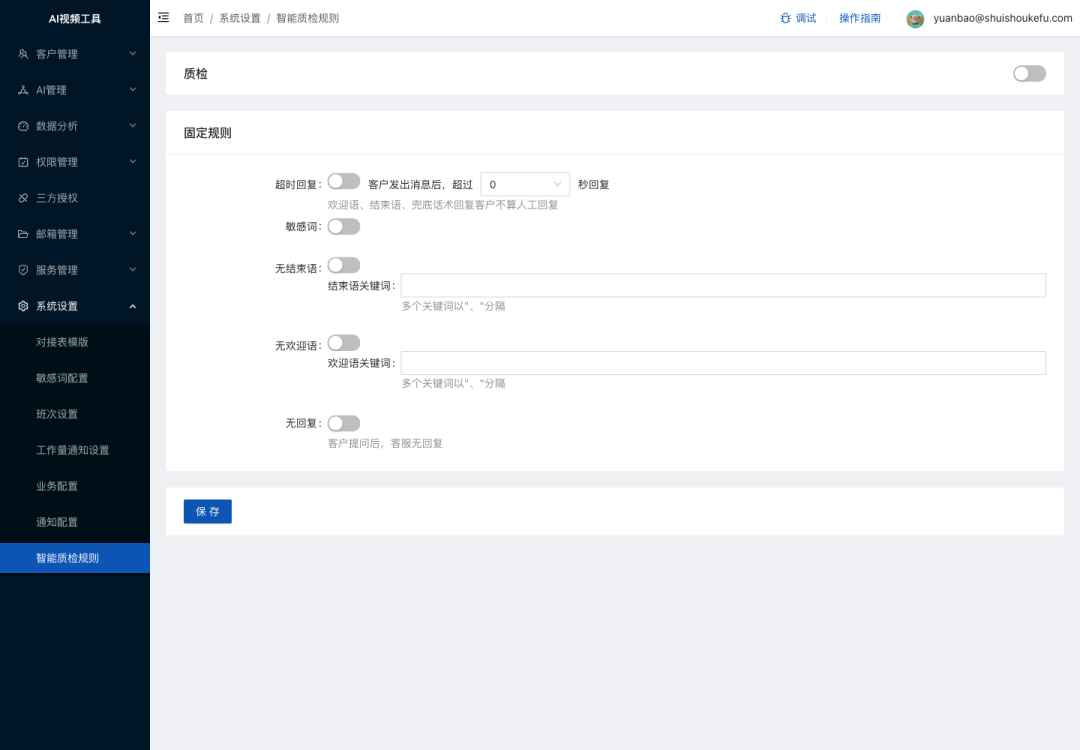Click the AI管理 node icon

click(x=23, y=90)
